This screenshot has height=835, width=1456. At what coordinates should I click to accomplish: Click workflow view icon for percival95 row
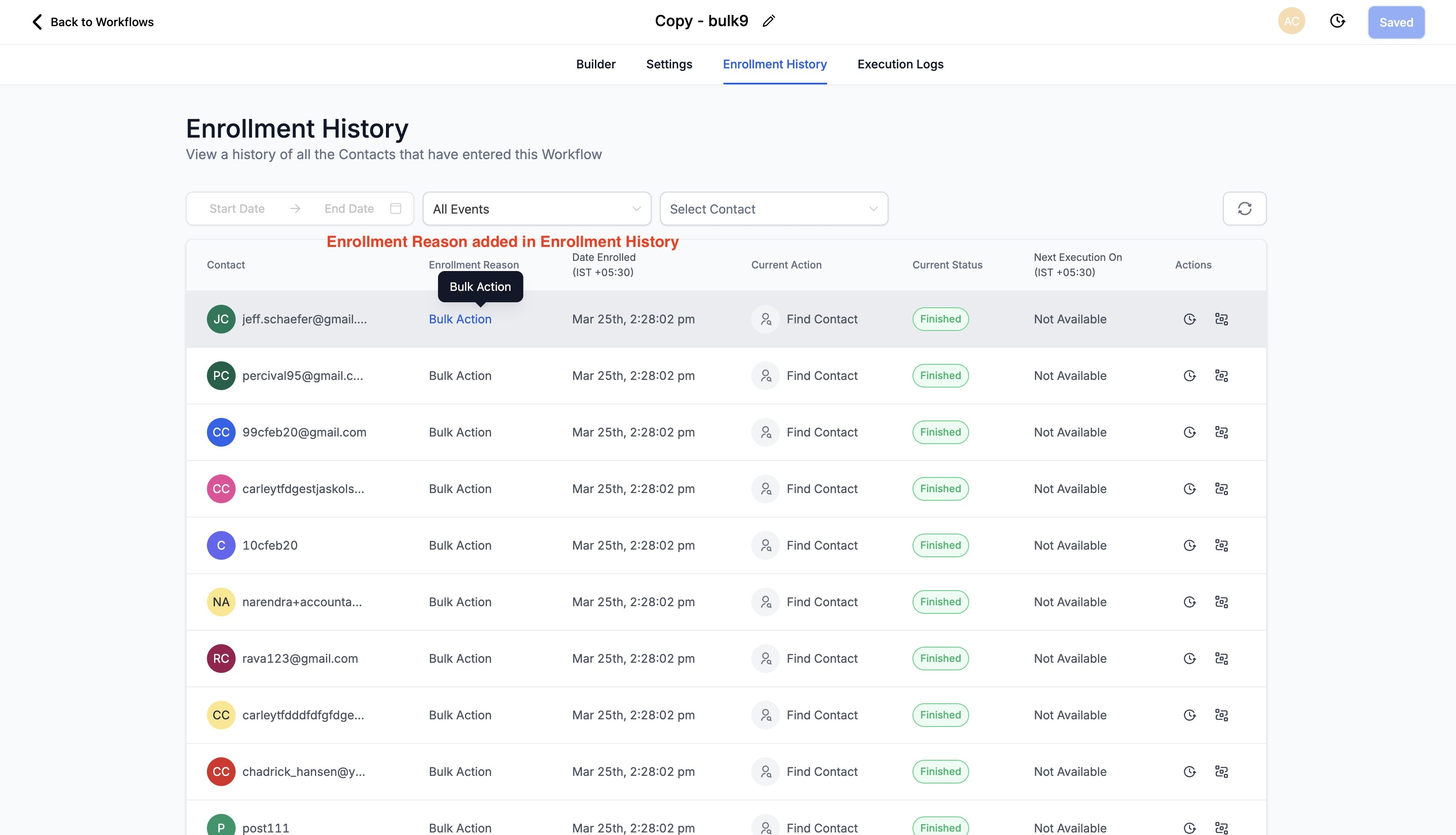click(1221, 376)
